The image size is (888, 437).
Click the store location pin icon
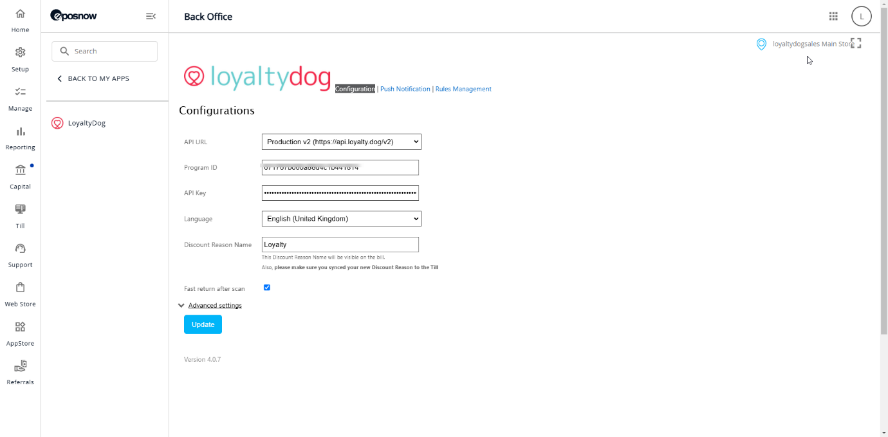coord(762,44)
